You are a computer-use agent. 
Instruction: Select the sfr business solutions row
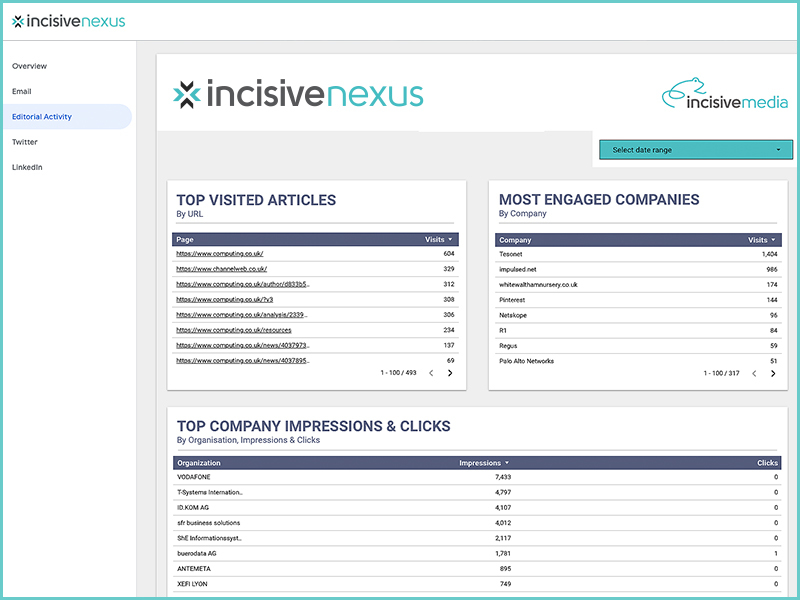(x=477, y=523)
